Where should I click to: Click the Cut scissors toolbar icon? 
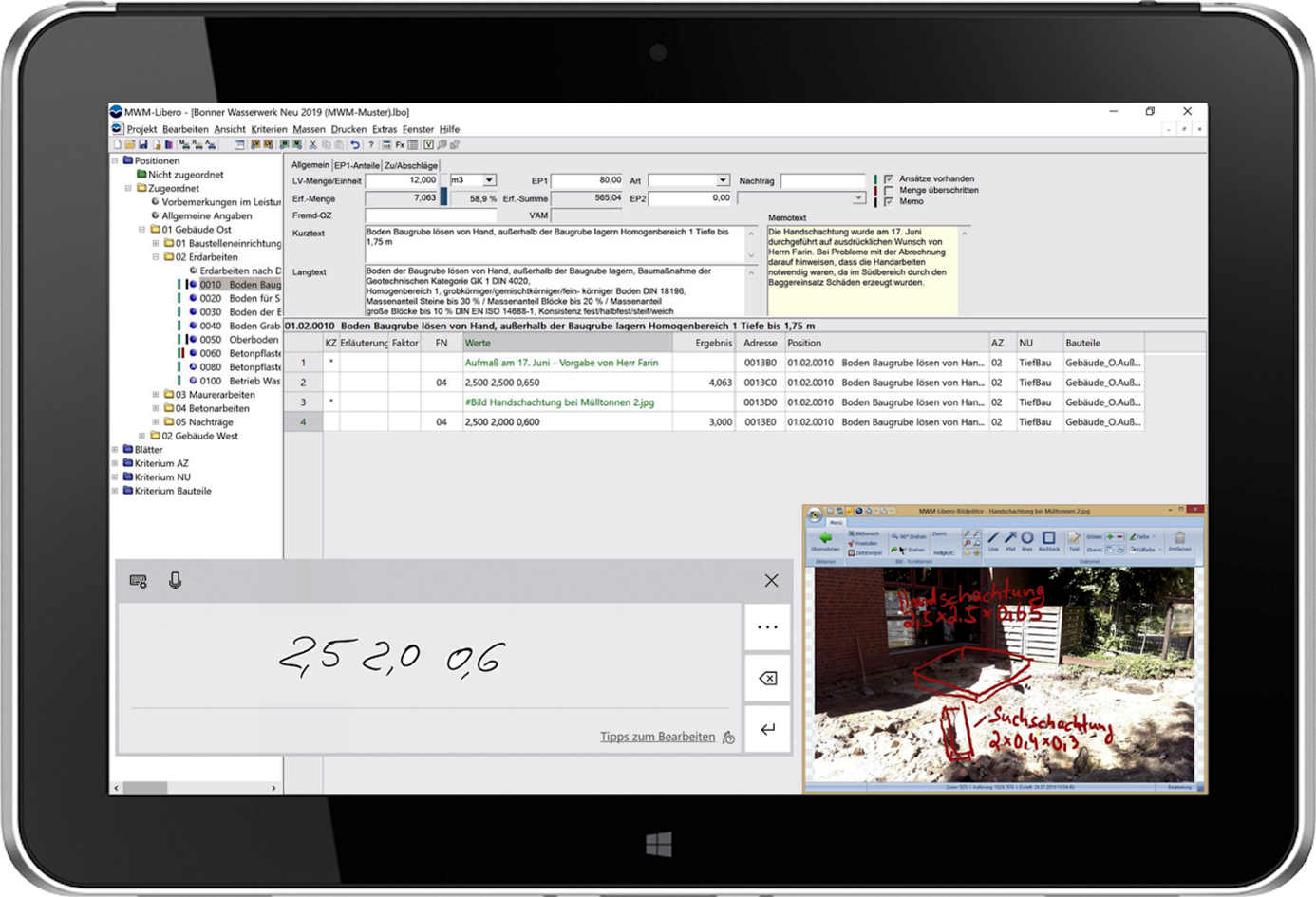tap(312, 145)
